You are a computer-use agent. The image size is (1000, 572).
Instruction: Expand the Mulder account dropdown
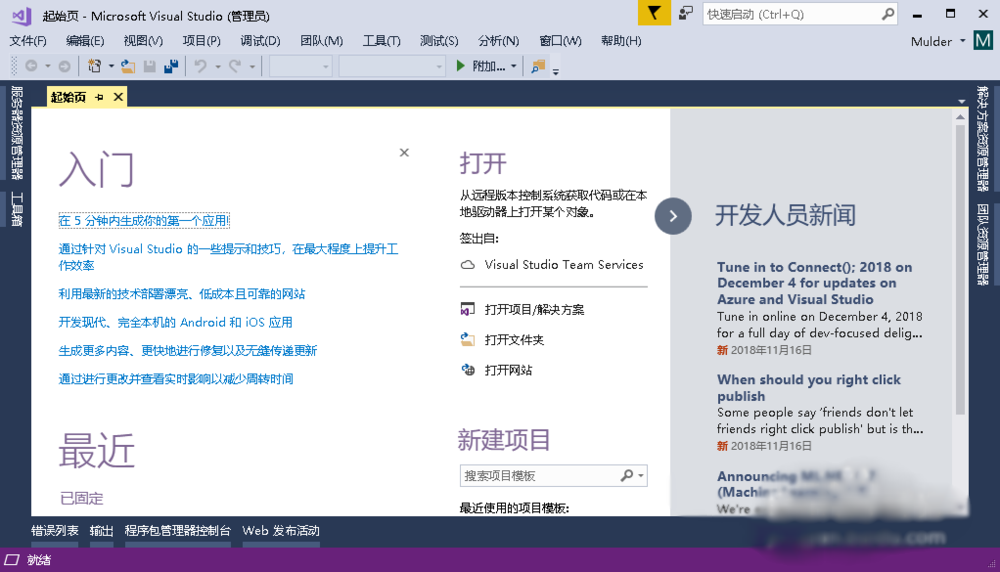point(962,41)
